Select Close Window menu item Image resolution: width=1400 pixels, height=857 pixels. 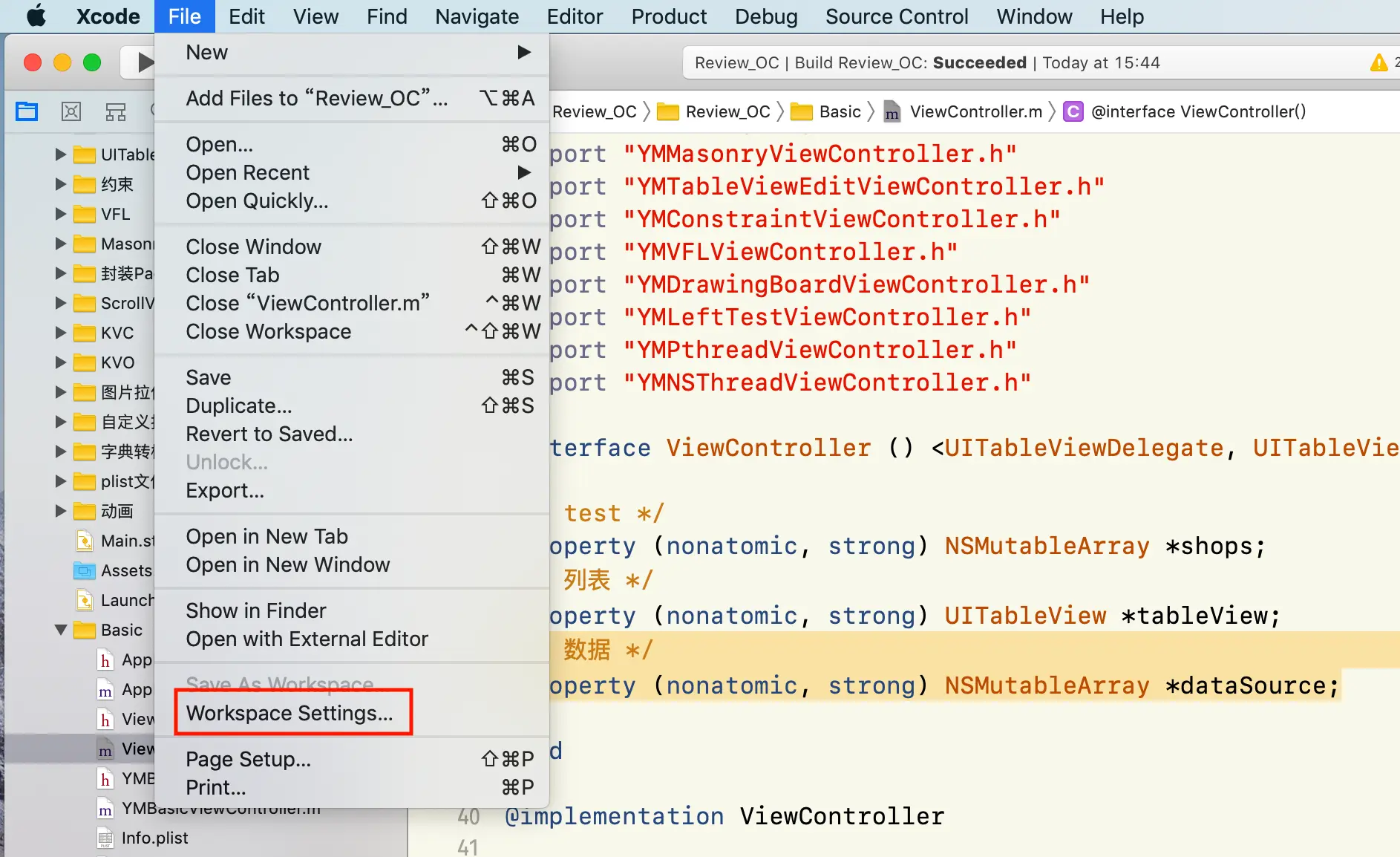(352, 247)
